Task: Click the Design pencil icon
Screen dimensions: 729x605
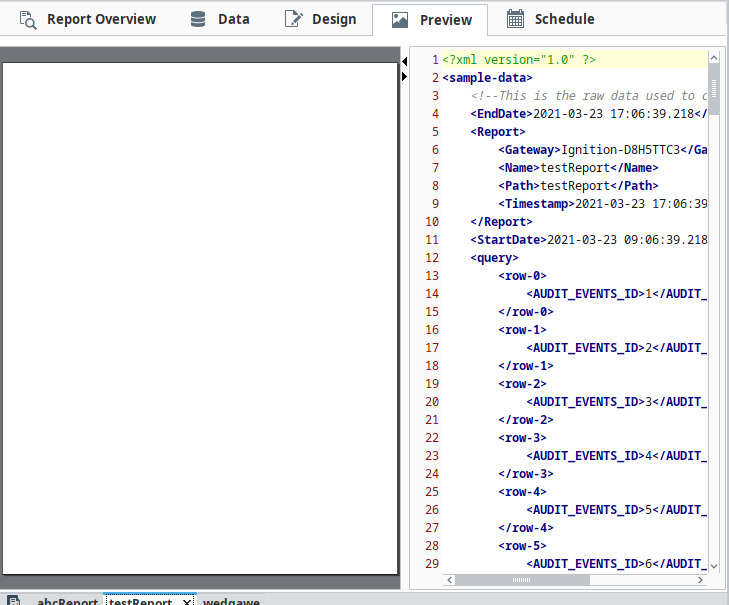Action: pyautogui.click(x=293, y=19)
